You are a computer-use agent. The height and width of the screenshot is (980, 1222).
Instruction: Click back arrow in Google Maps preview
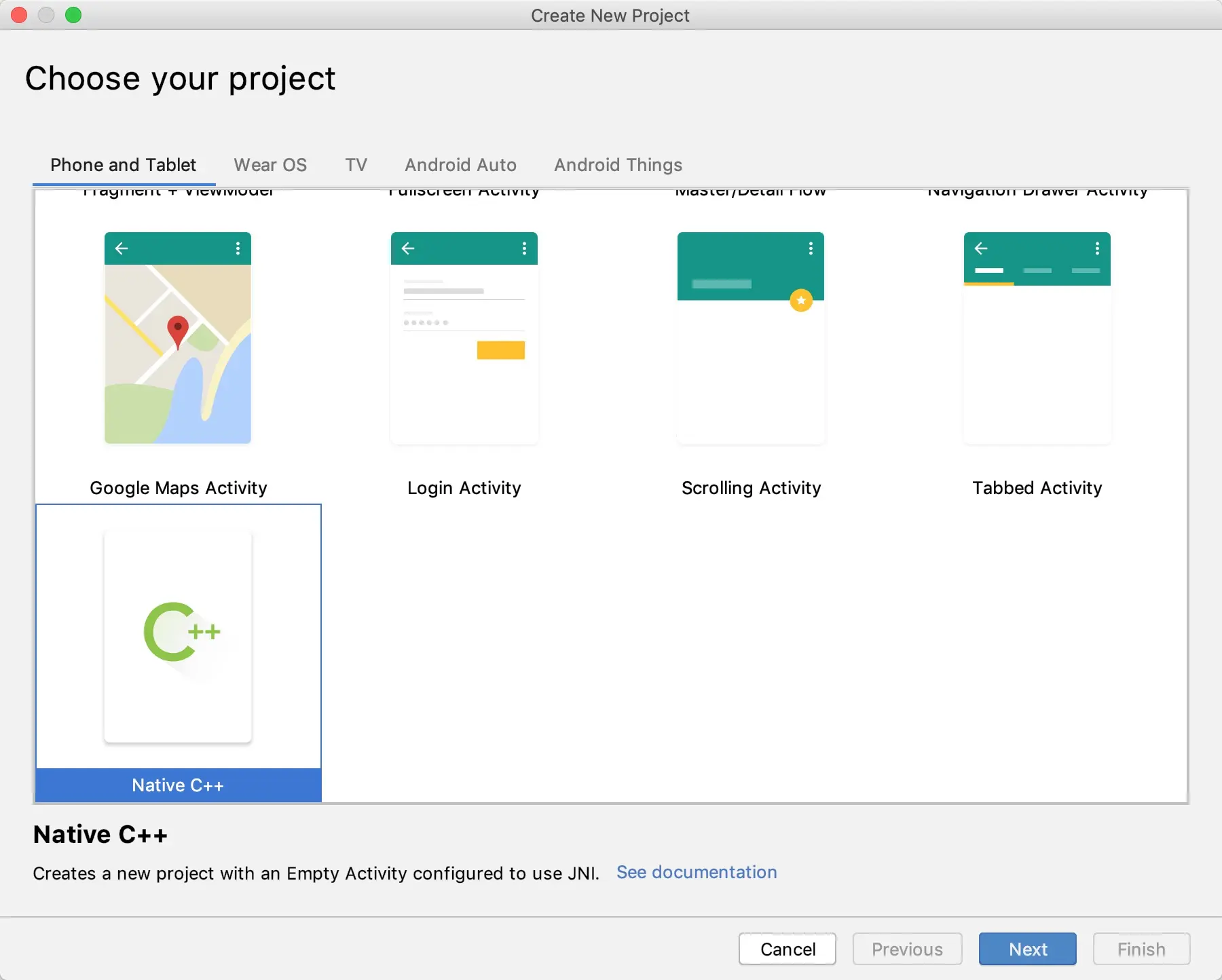tap(122, 248)
